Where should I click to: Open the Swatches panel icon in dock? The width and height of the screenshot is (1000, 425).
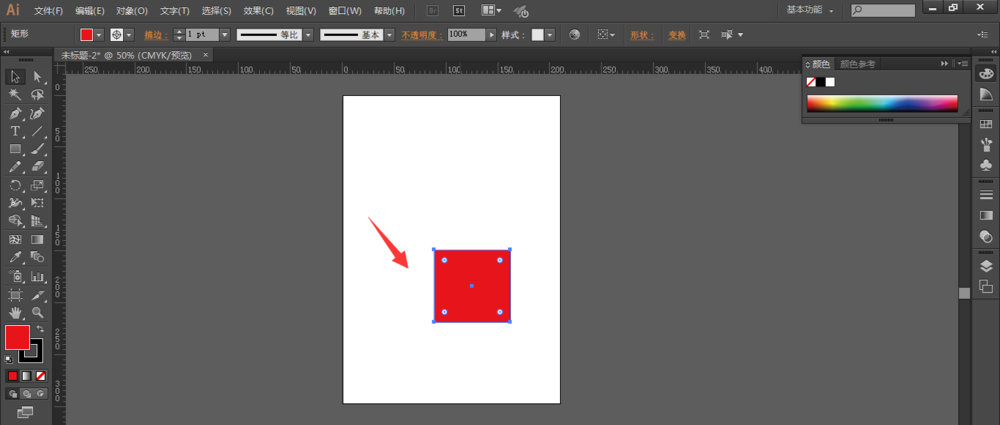click(985, 124)
